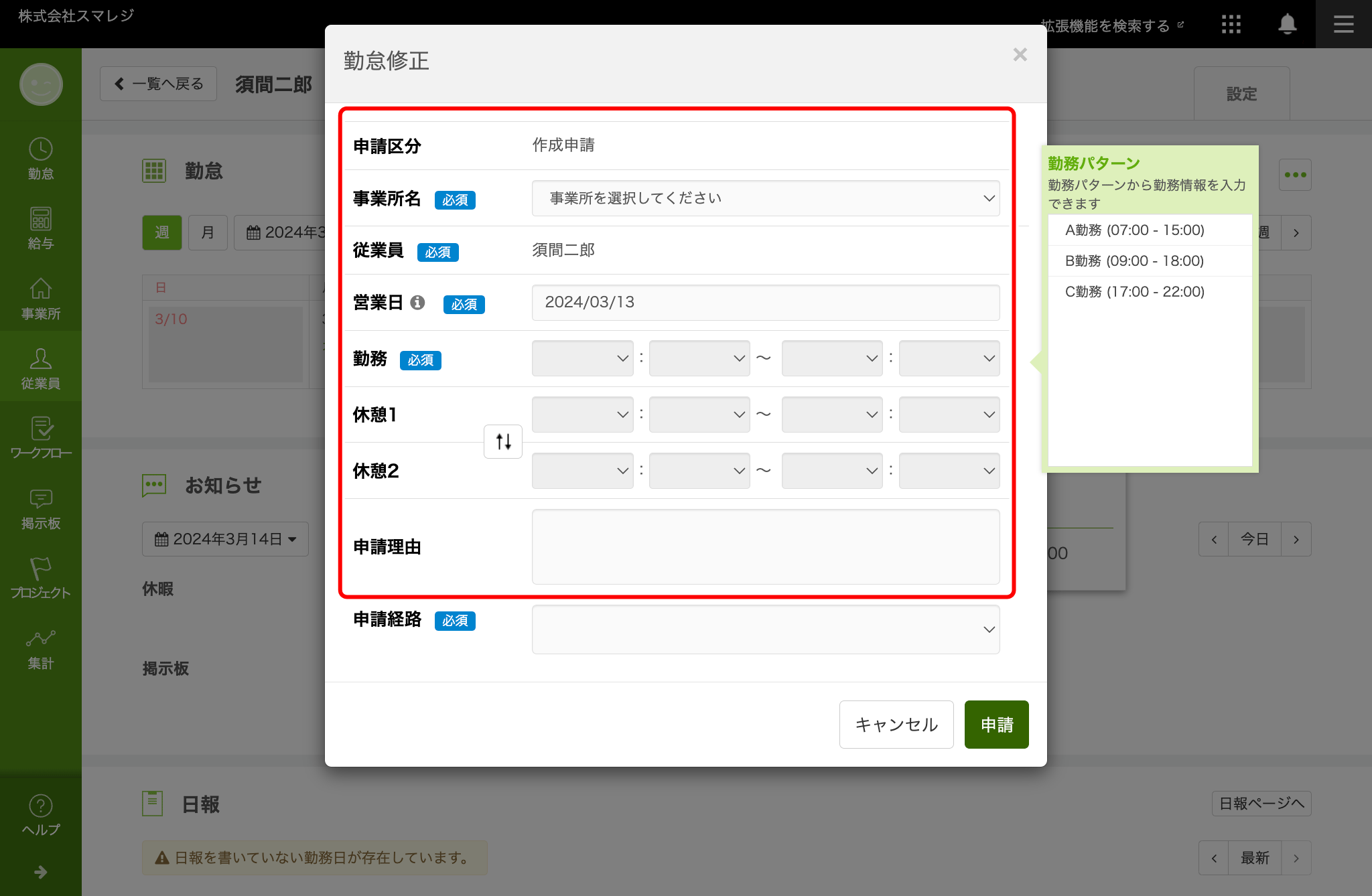This screenshot has width=1372, height=896.
Task: Select C勤務 (17:00 - 22:00) pattern
Action: pos(1135,292)
